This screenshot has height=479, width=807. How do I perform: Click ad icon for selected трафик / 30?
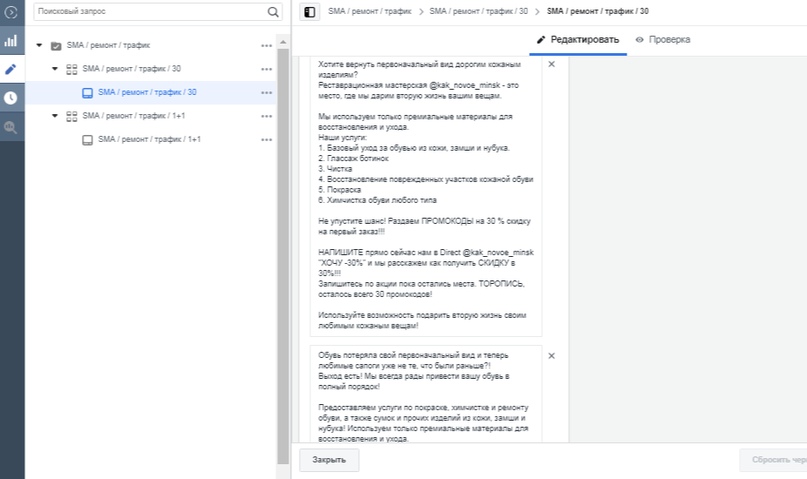click(87, 93)
